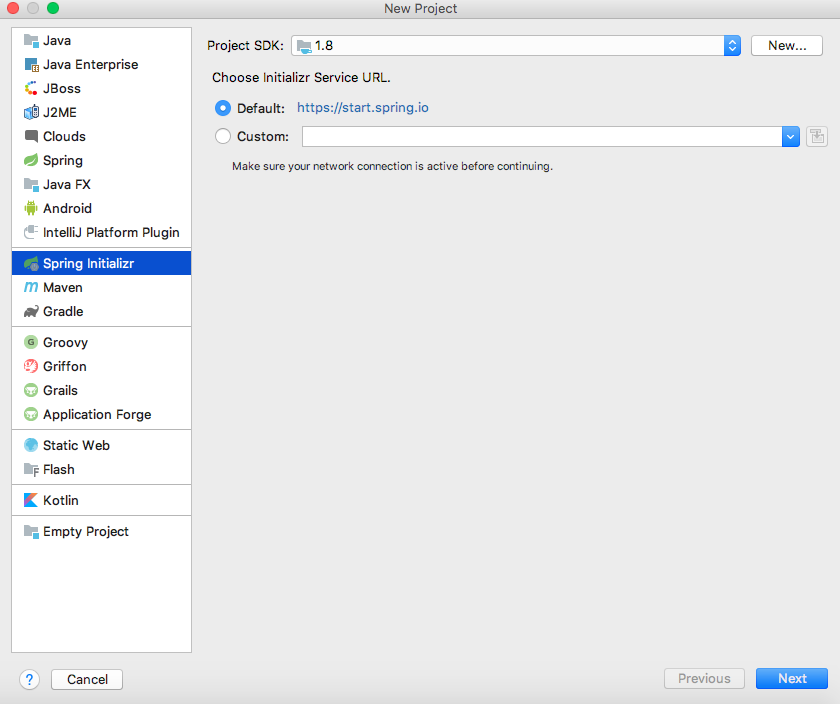The width and height of the screenshot is (840, 704).
Task: Select the Kotlin K icon
Action: [x=31, y=500]
